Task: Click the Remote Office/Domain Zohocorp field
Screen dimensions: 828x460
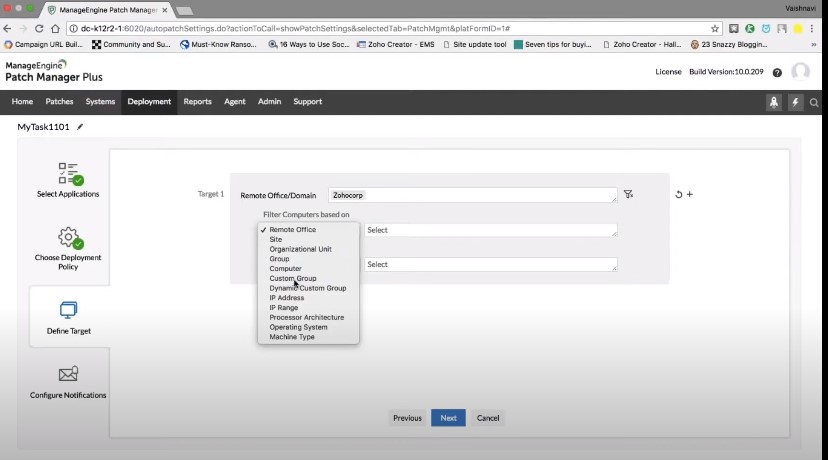Action: (473, 195)
